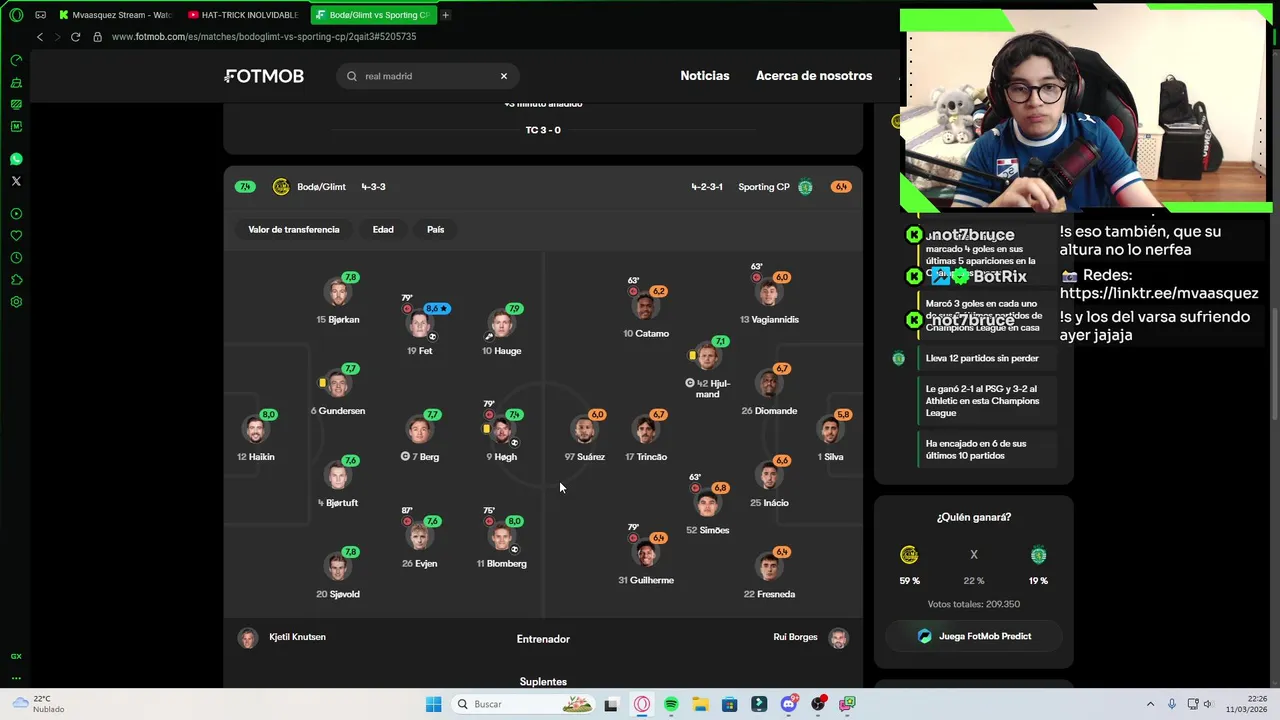Image resolution: width=1280 pixels, height=720 pixels.
Task: Vote for Bodø/Glimt in ¿Quién ganará? poll
Action: click(909, 555)
